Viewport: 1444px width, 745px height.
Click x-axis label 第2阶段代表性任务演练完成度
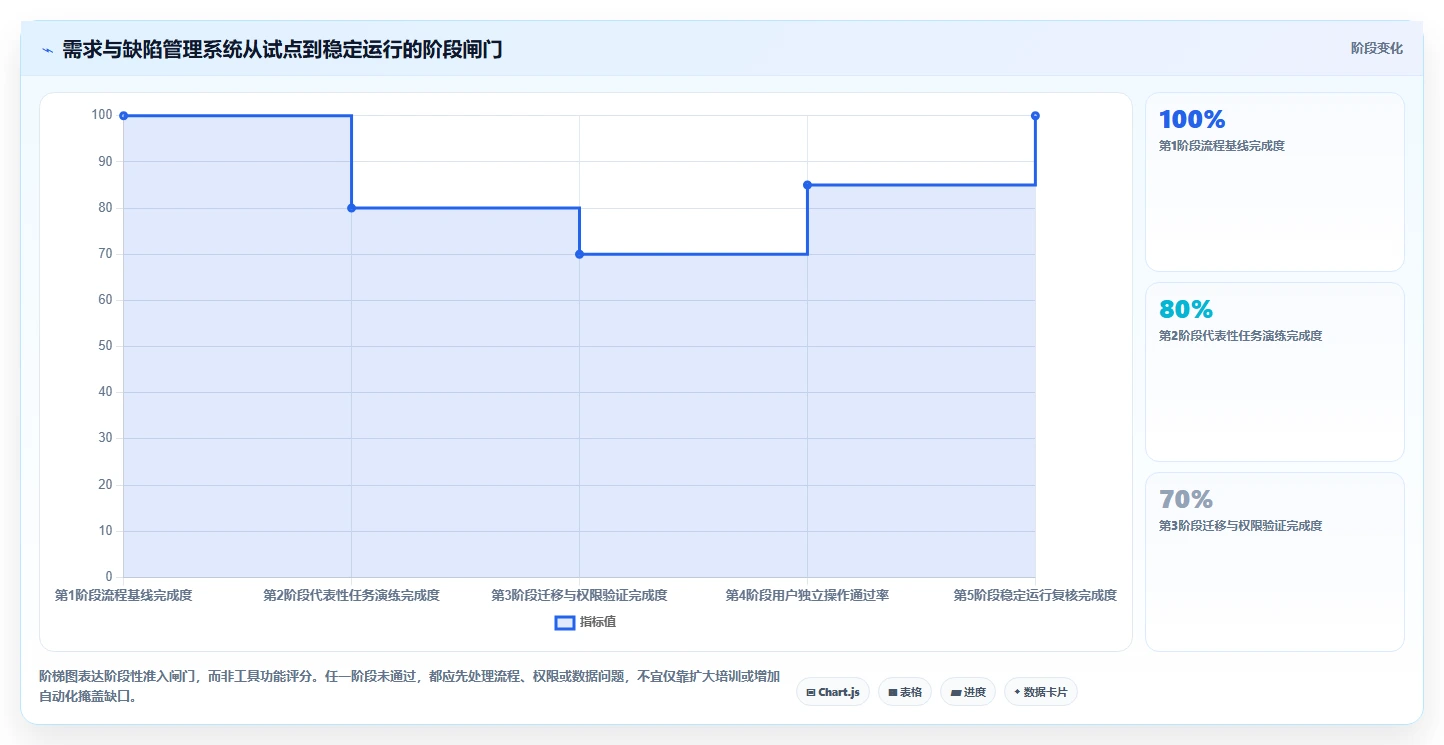(x=351, y=595)
